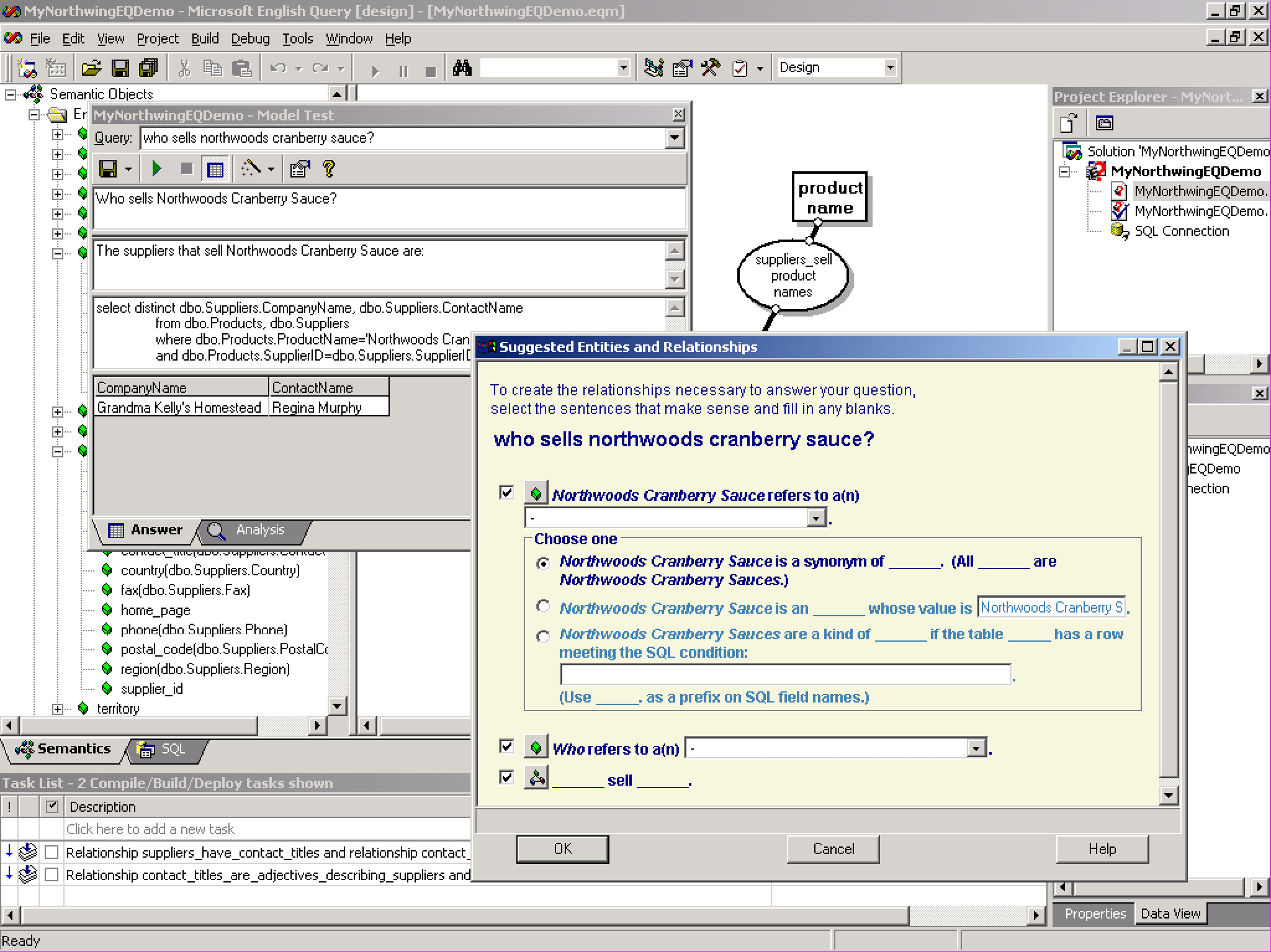Click the View Designer icon in Project Explorer
This screenshot has width=1271, height=952.
tap(1105, 123)
